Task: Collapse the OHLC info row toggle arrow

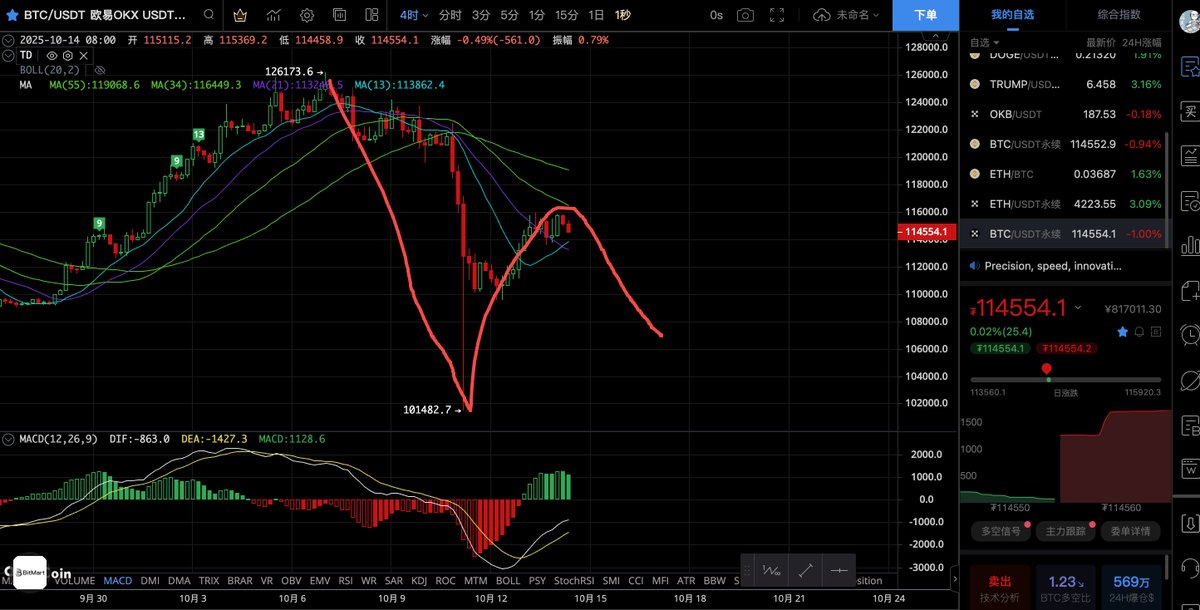Action: point(8,40)
